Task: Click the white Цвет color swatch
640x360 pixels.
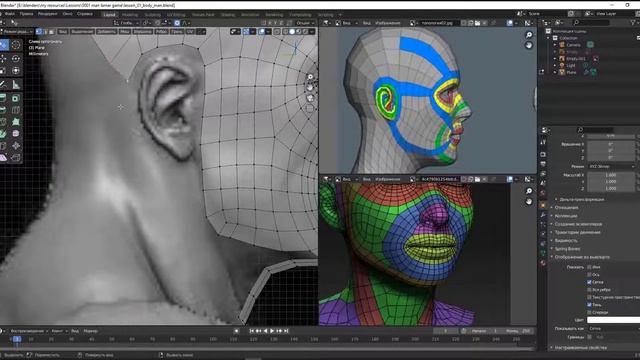Action: (x=613, y=320)
